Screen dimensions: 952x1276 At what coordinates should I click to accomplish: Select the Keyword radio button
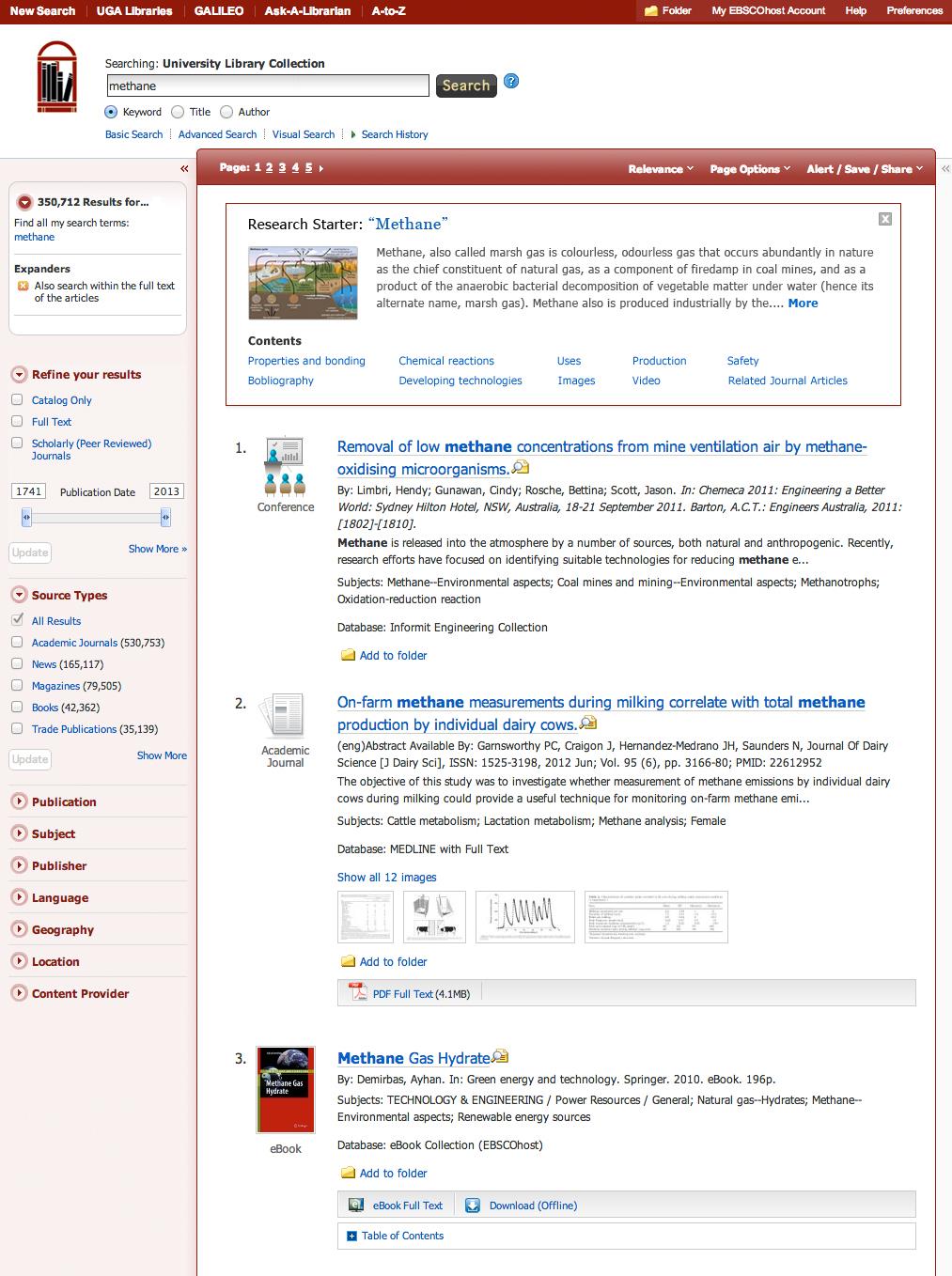(x=111, y=112)
